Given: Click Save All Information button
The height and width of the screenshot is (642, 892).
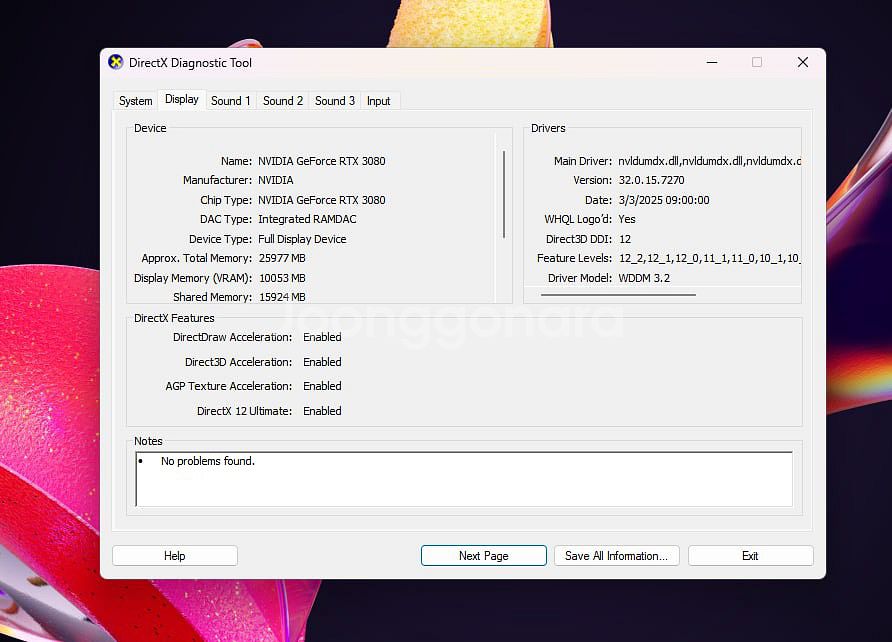Looking at the screenshot, I should 616,556.
